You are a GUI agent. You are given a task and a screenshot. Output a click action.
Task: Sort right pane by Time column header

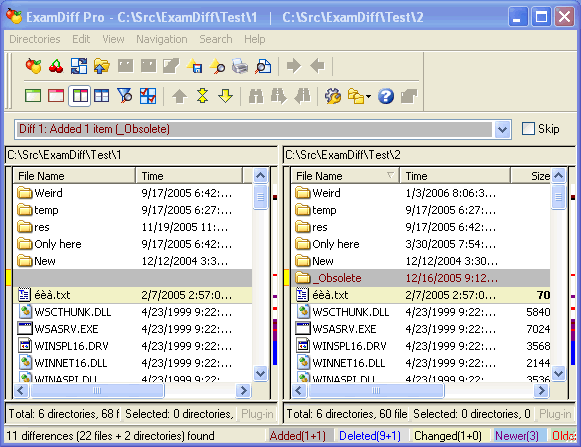455,176
